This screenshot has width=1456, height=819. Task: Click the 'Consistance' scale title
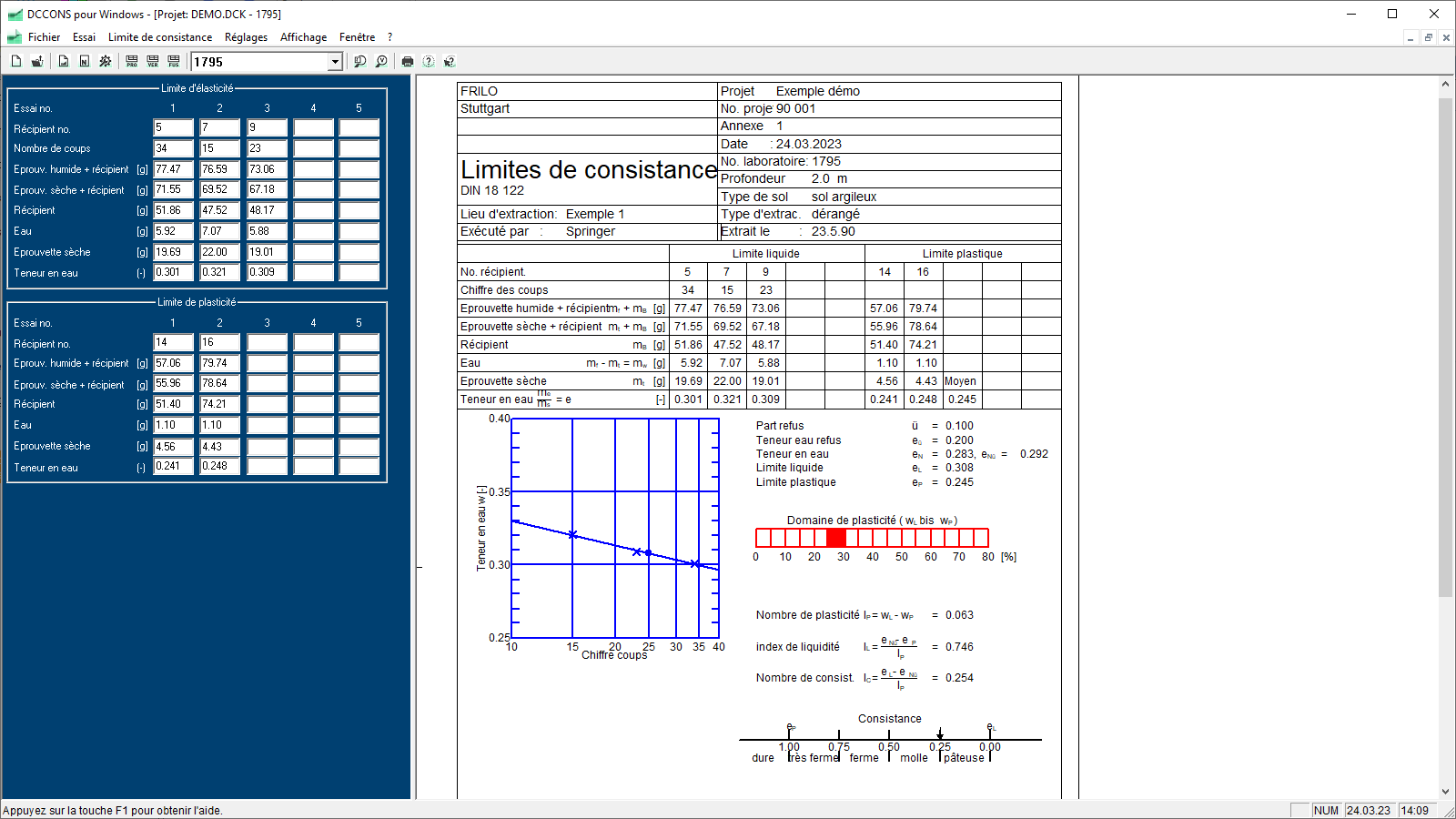click(x=889, y=719)
